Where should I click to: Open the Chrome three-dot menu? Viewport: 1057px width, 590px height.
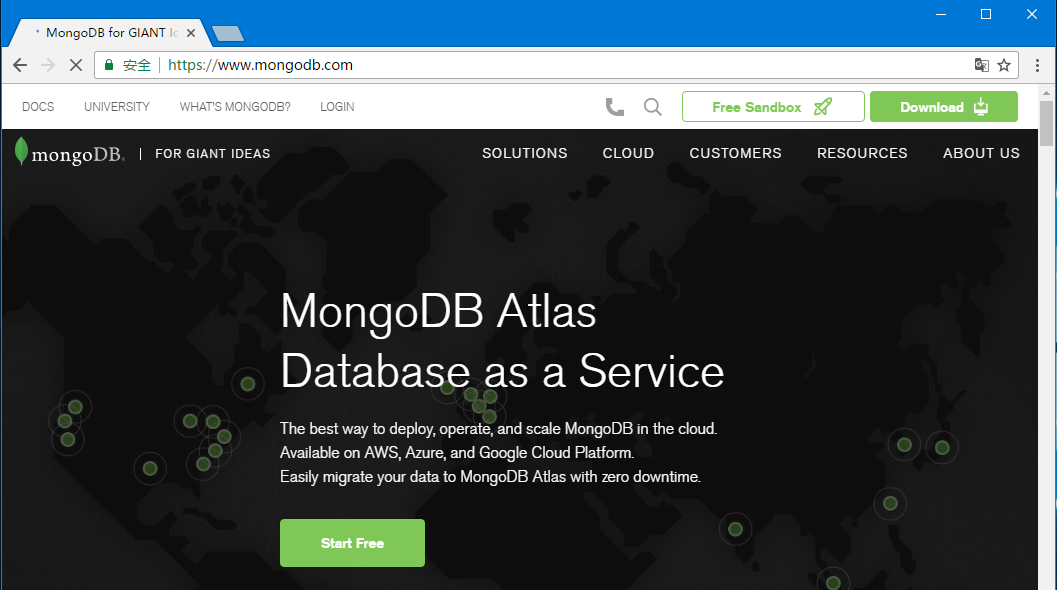coord(1037,65)
